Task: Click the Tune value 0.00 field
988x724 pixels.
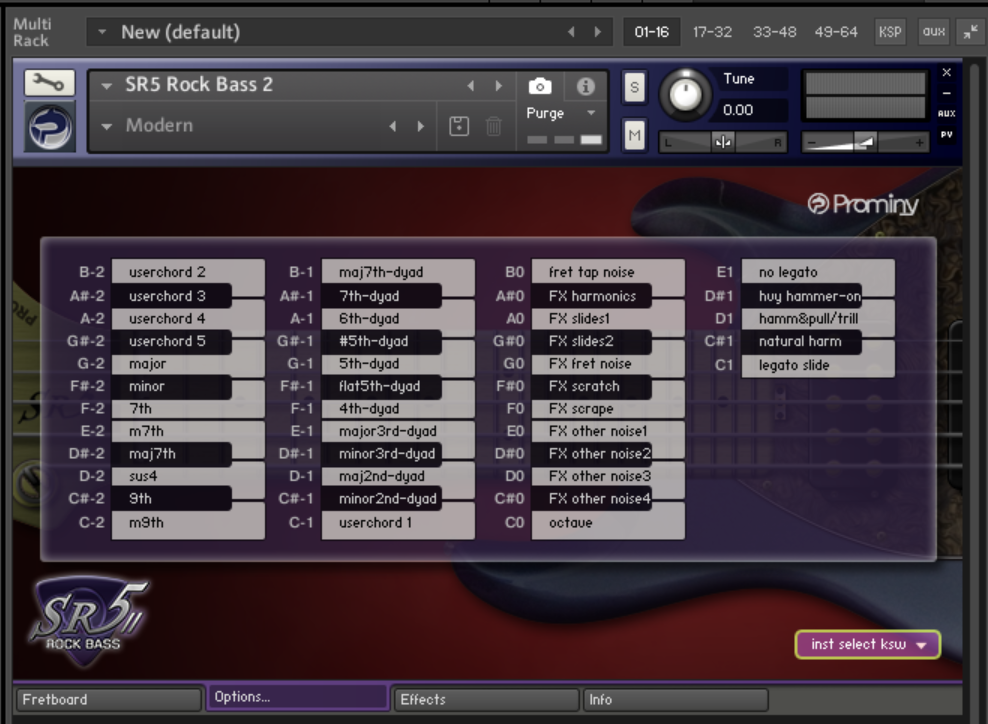Action: pyautogui.click(x=753, y=110)
